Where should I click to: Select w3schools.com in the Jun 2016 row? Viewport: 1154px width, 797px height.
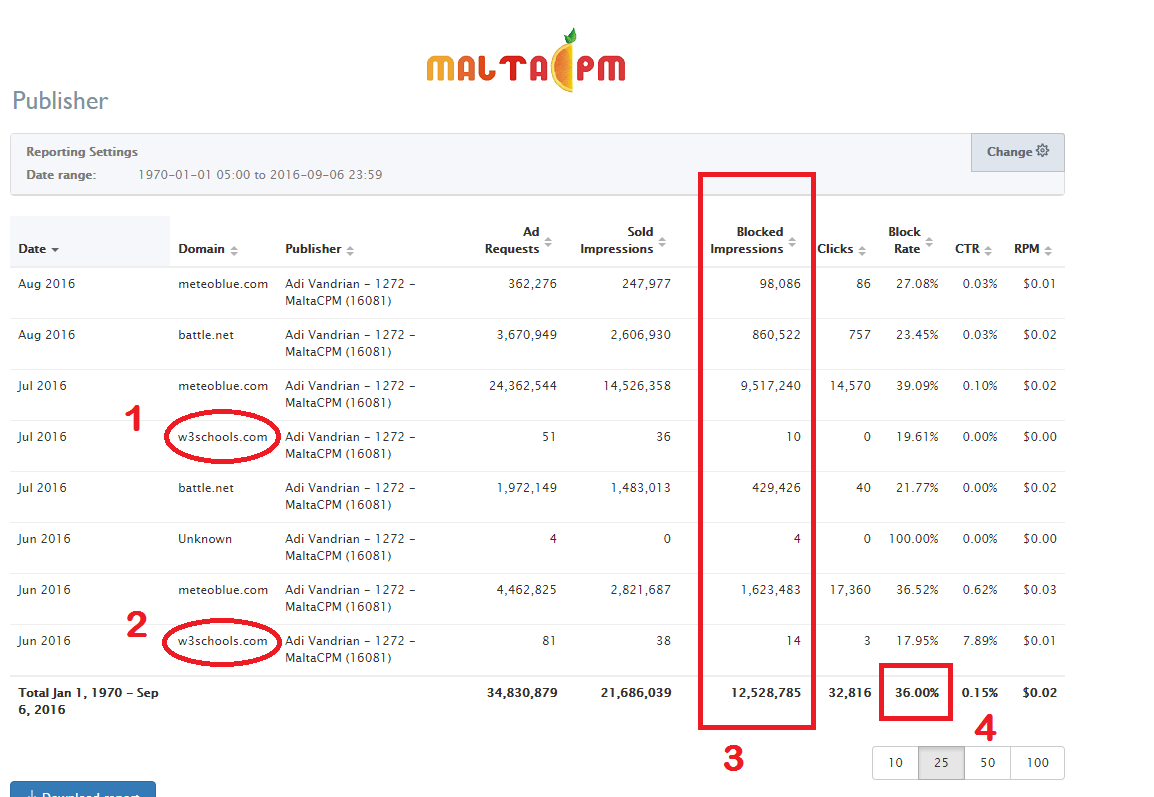[223, 641]
